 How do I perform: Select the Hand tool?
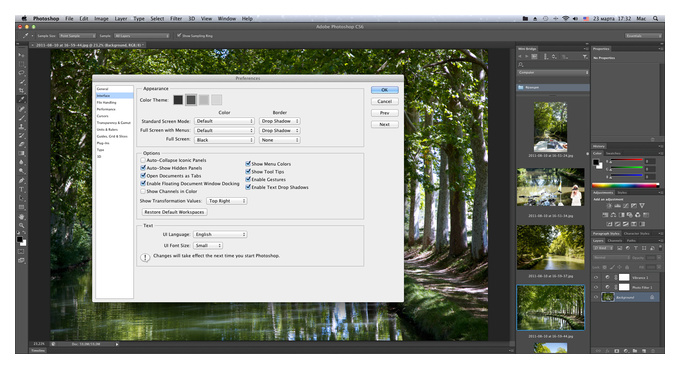pos(21,216)
